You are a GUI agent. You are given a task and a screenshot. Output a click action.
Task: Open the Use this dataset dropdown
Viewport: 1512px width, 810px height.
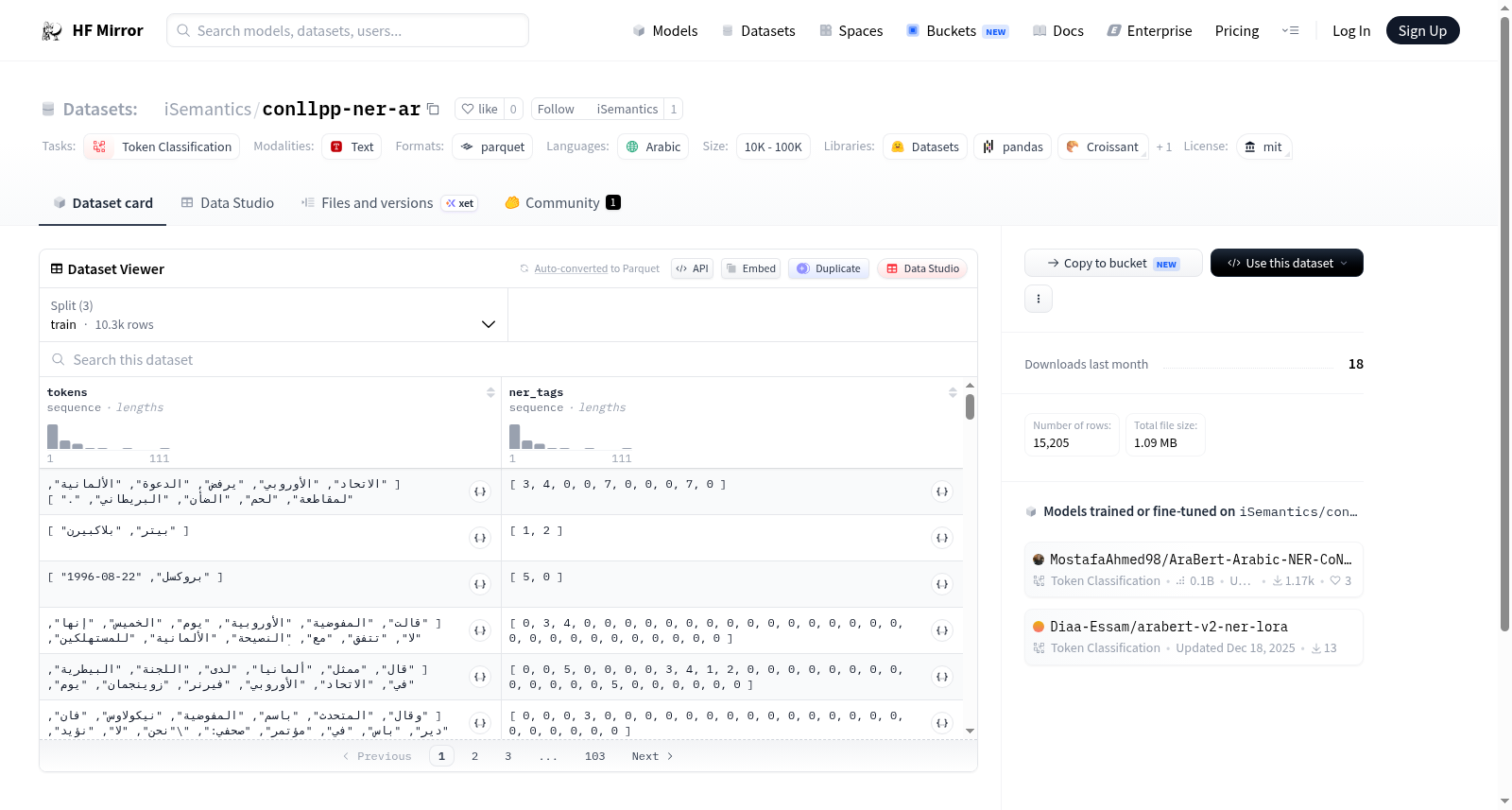(x=1287, y=263)
